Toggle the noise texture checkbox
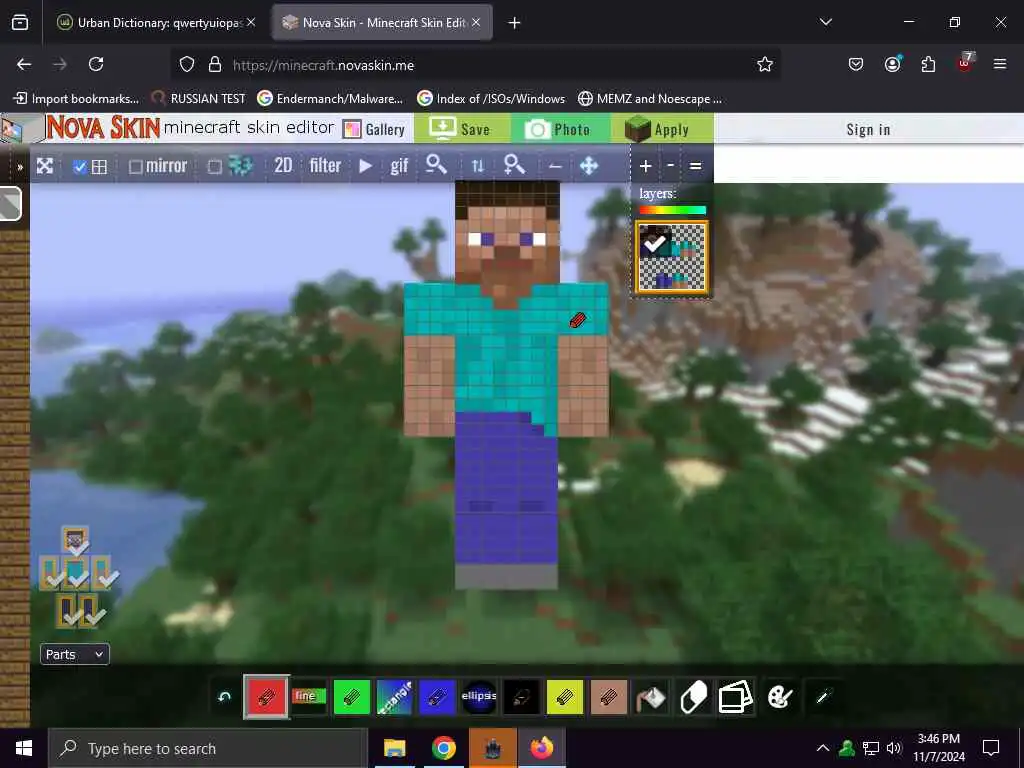 point(215,167)
